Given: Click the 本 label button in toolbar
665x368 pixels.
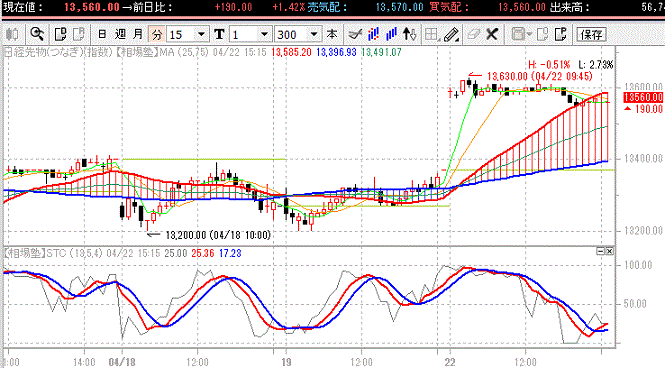Looking at the screenshot, I should tap(332, 34).
